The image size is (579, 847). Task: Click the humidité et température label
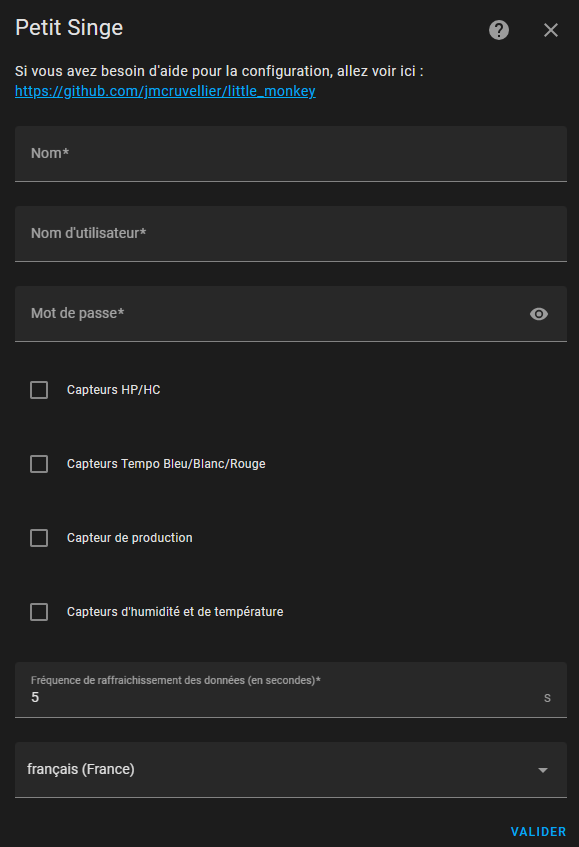(x=175, y=612)
